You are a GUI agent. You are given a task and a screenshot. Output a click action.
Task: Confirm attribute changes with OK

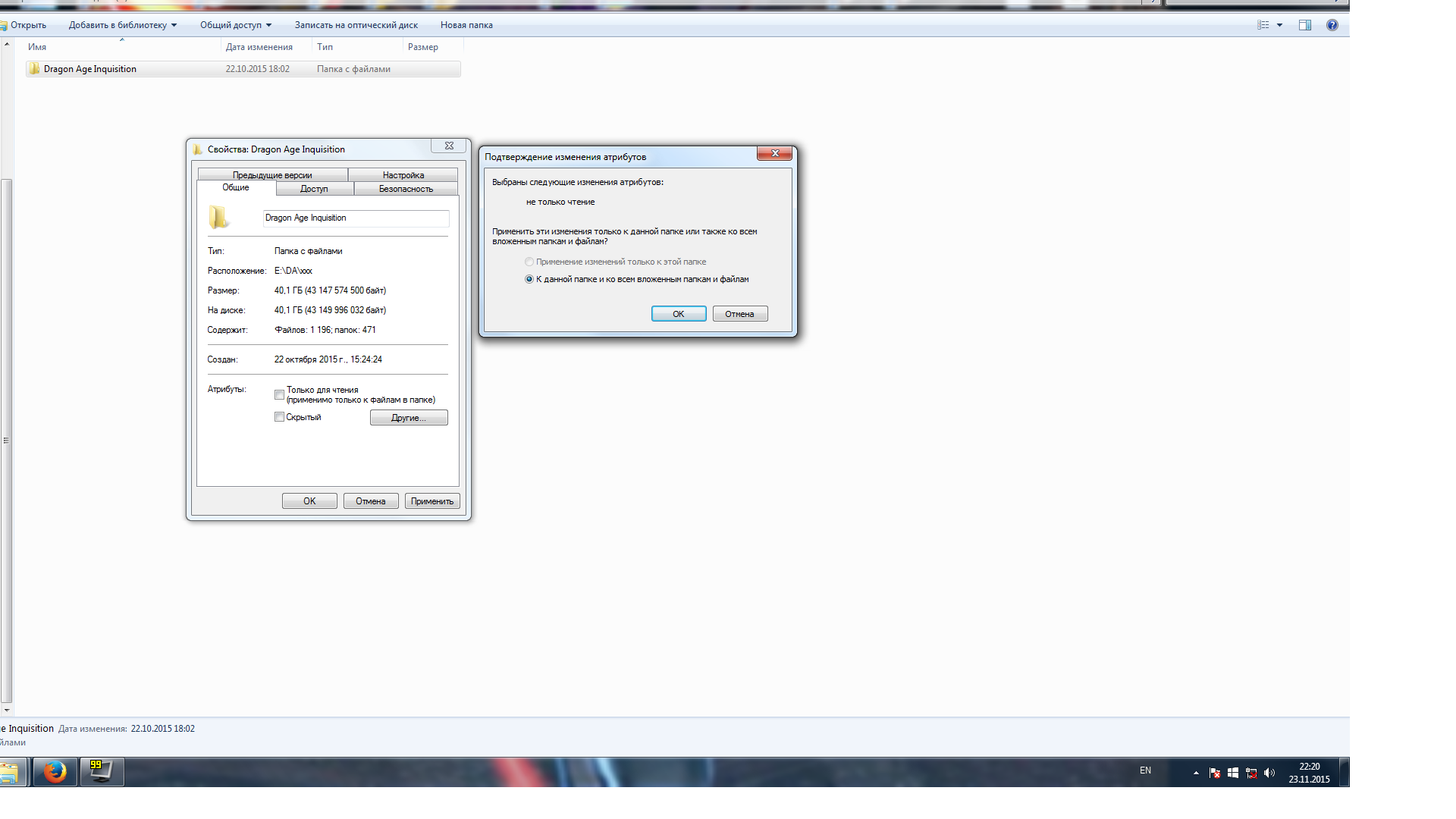point(678,314)
